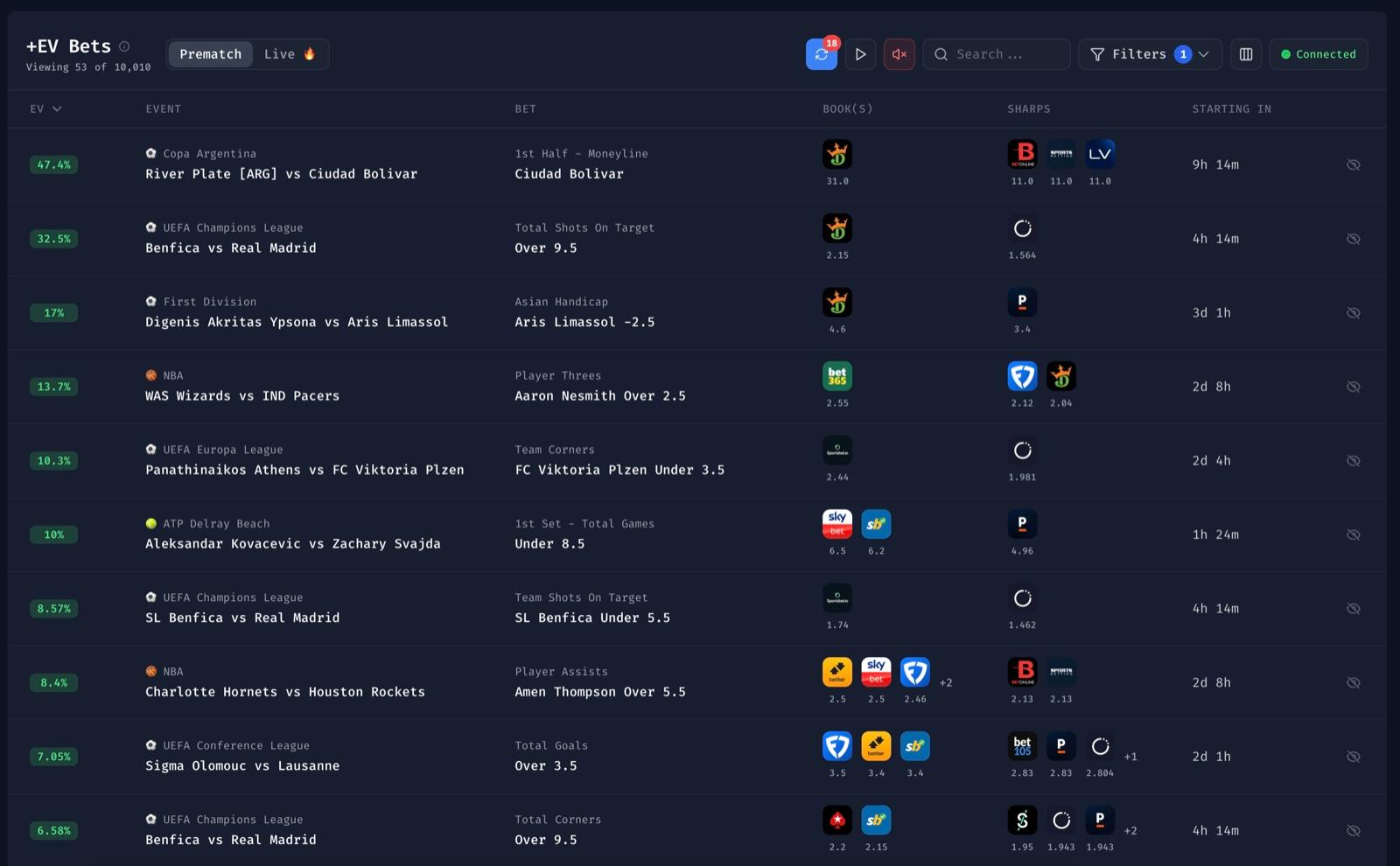This screenshot has height=866, width=1400.
Task: Click the refresh icon with 18 badge
Action: coord(821,53)
